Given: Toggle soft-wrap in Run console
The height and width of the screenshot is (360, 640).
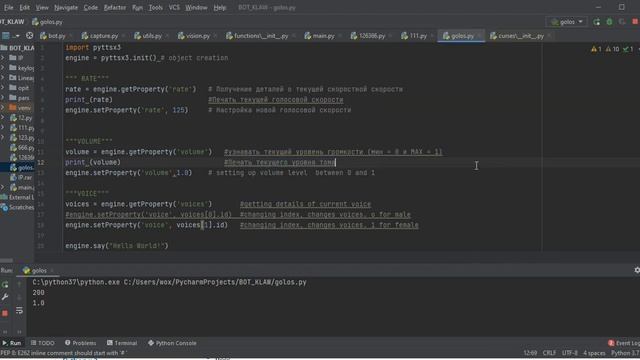Looking at the screenshot, I should click(19, 311).
